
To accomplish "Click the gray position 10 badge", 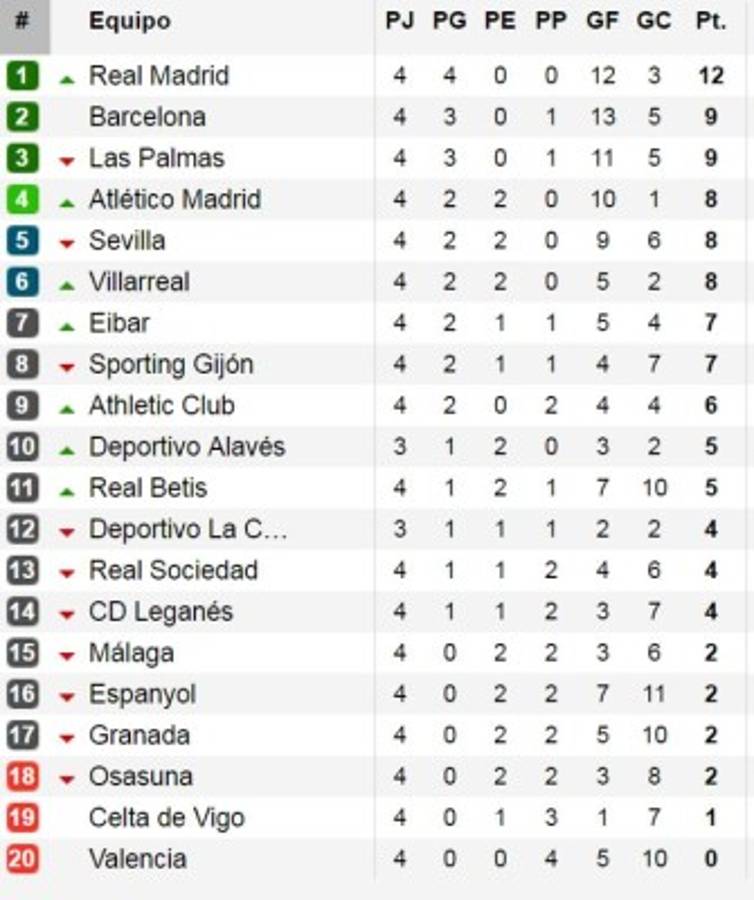I will [22, 447].
